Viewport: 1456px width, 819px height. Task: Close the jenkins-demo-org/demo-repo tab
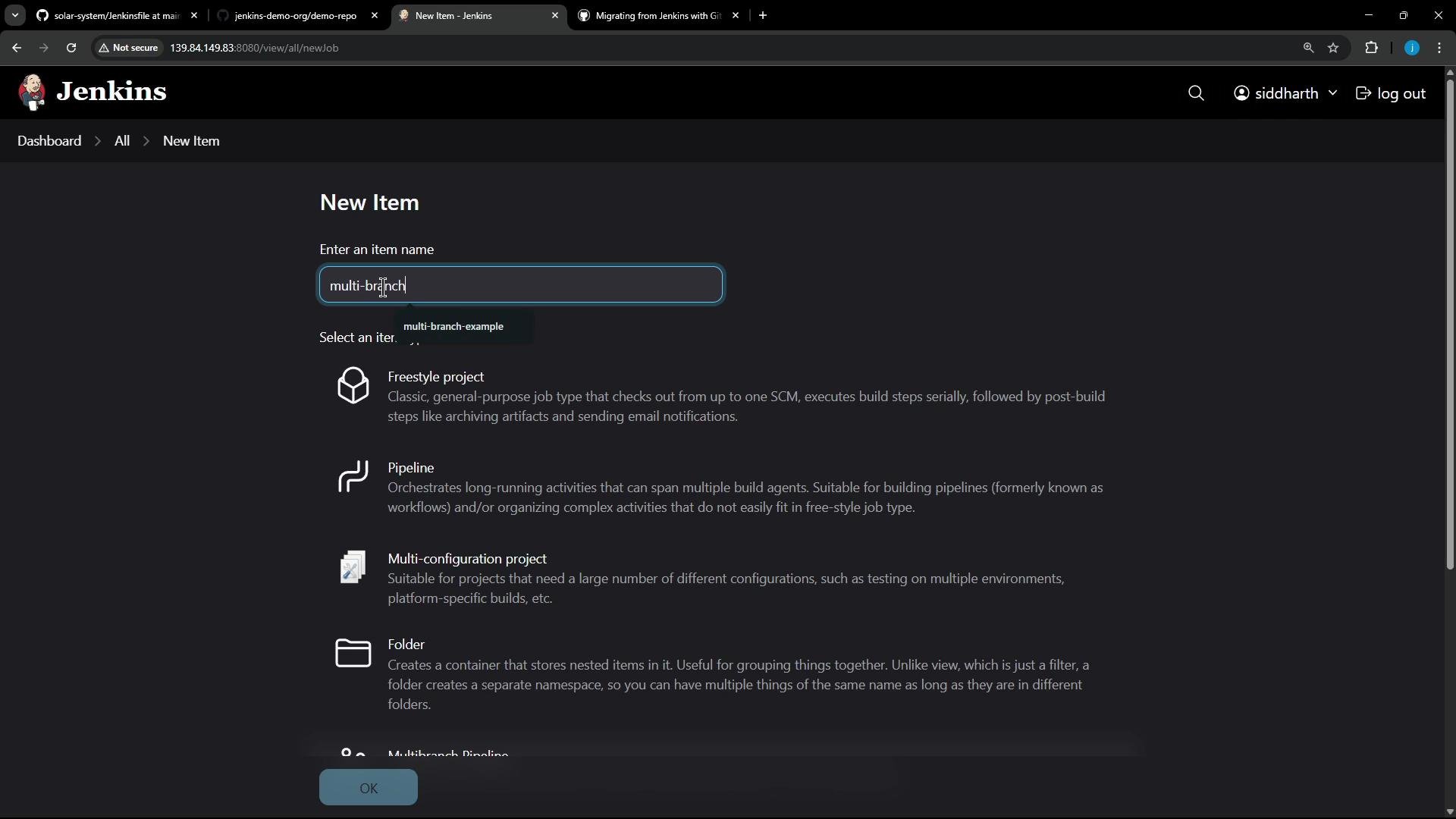point(375,15)
